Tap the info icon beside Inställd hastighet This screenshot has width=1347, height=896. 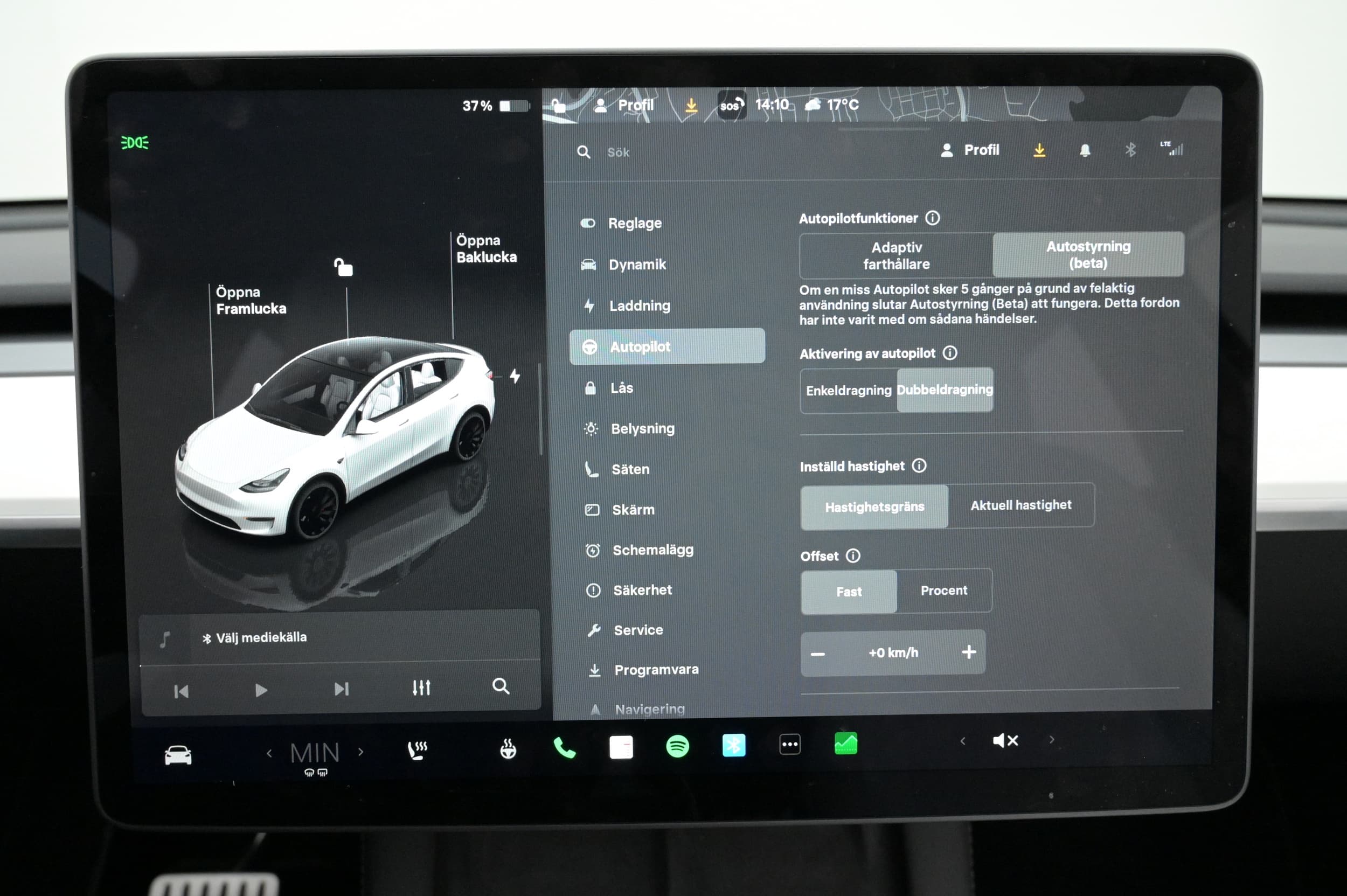tap(919, 466)
